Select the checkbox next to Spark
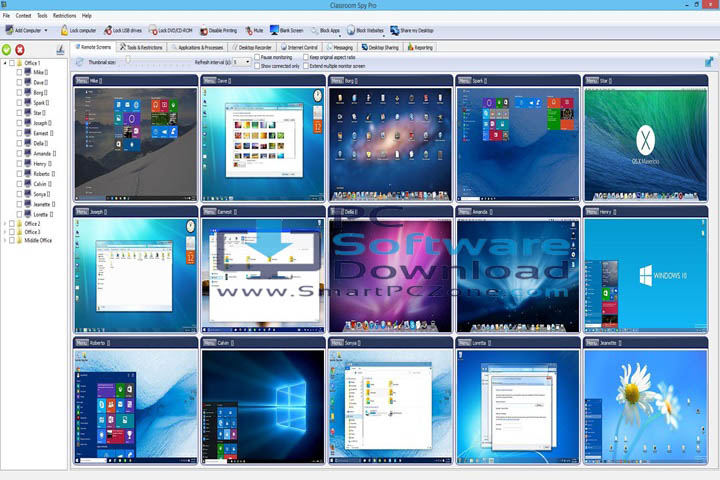The width and height of the screenshot is (720, 480). coord(19,103)
